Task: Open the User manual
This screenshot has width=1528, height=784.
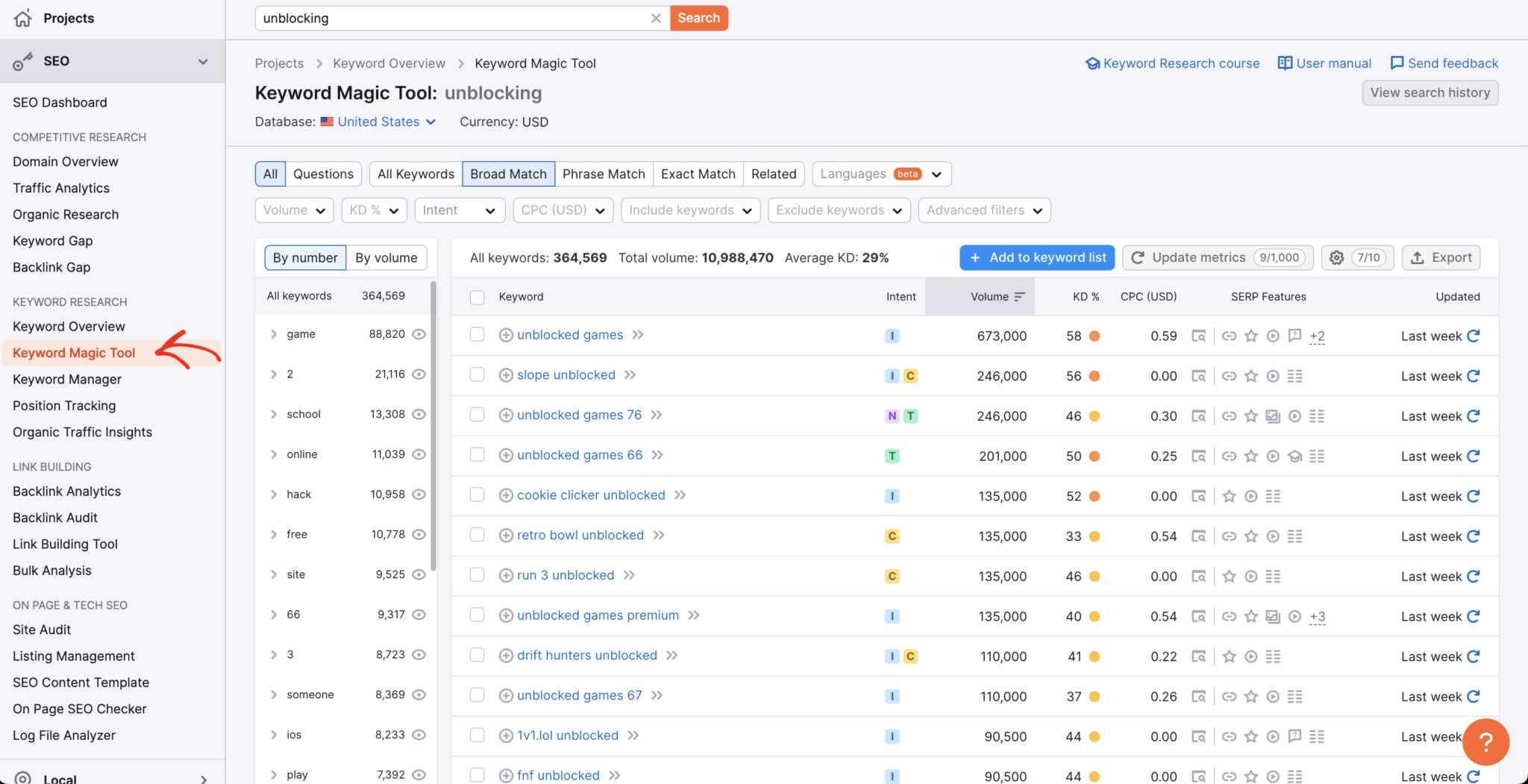Action: (1332, 63)
